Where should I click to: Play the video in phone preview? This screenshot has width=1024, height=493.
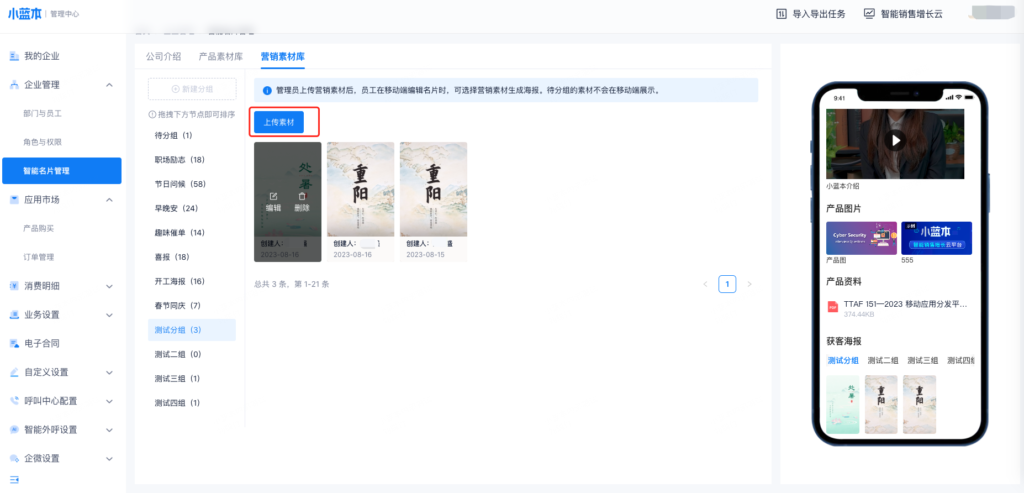895,140
